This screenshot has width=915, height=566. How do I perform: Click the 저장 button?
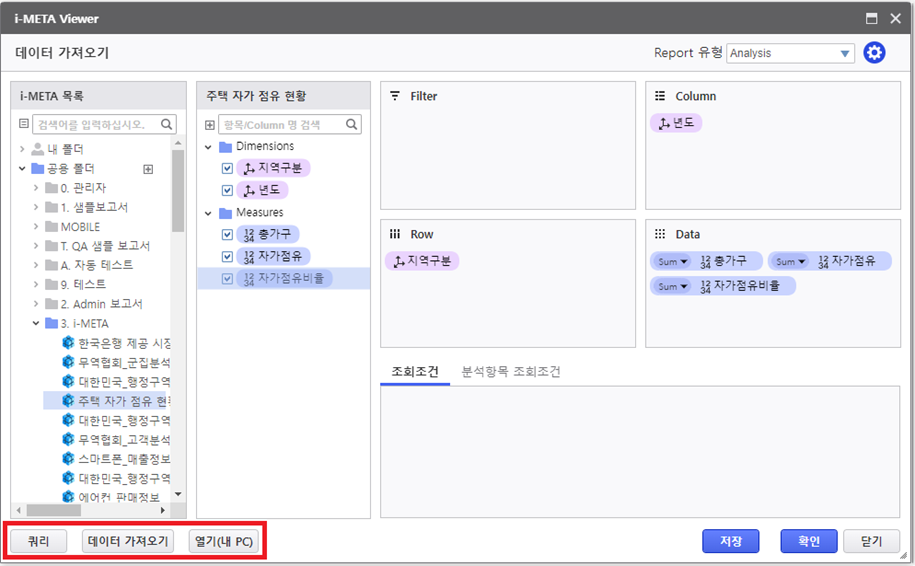730,541
